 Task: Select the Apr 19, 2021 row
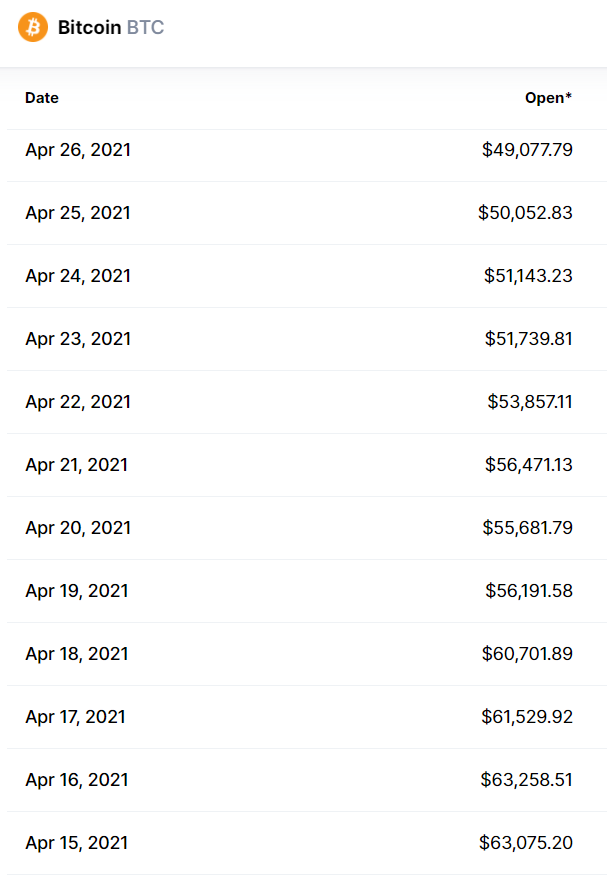(307, 591)
